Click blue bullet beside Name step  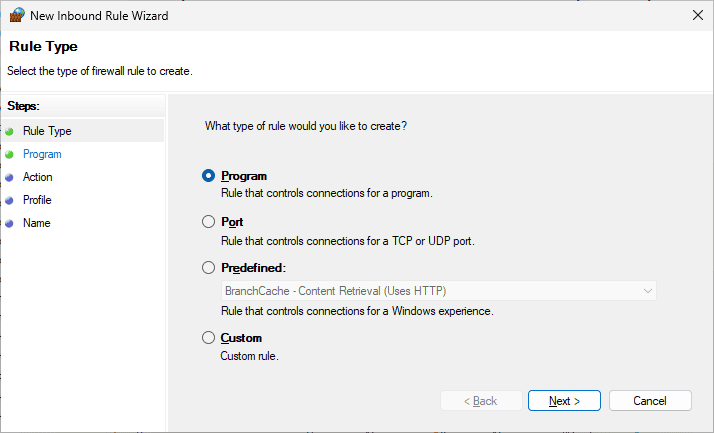[10, 224]
